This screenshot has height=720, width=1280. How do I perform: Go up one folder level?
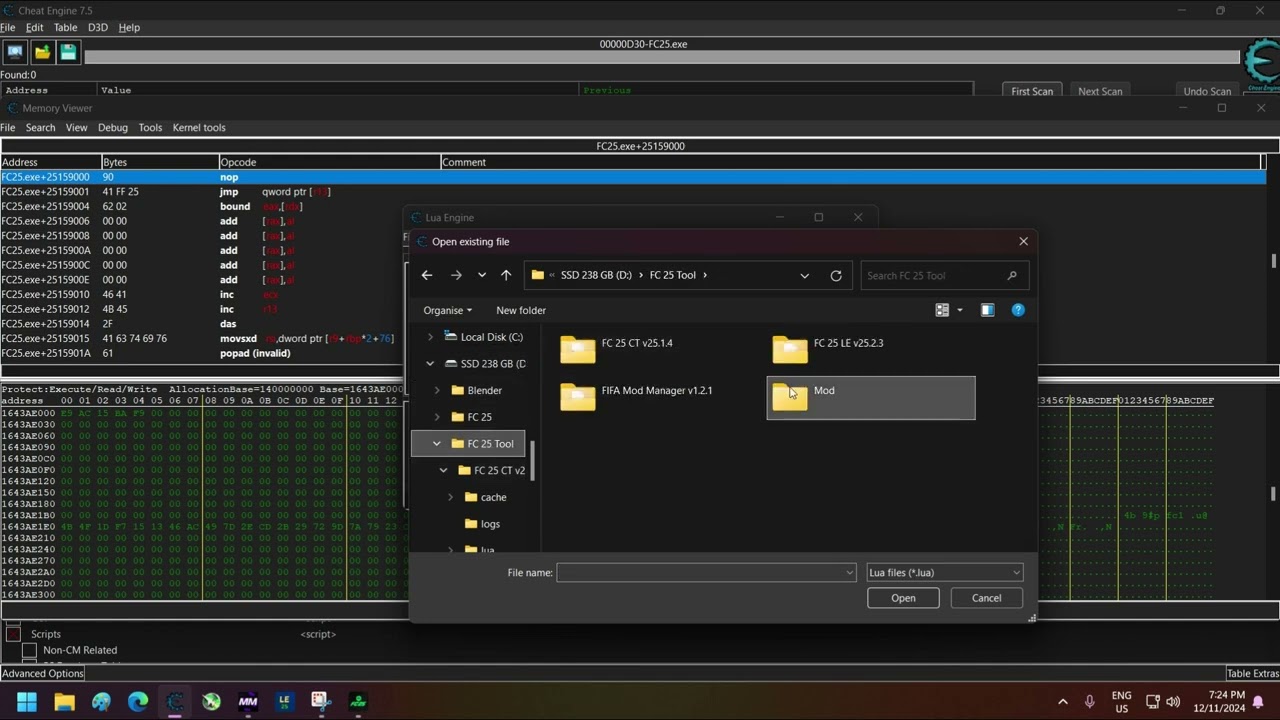506,275
